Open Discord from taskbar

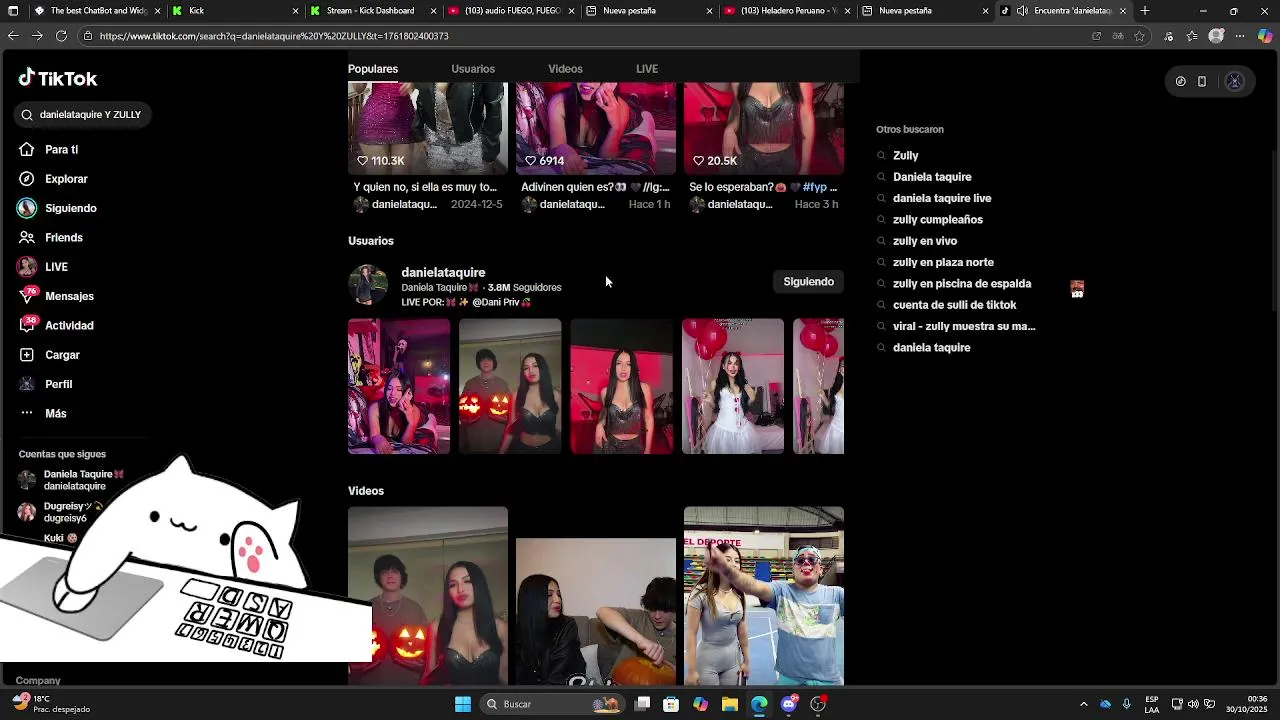click(789, 704)
